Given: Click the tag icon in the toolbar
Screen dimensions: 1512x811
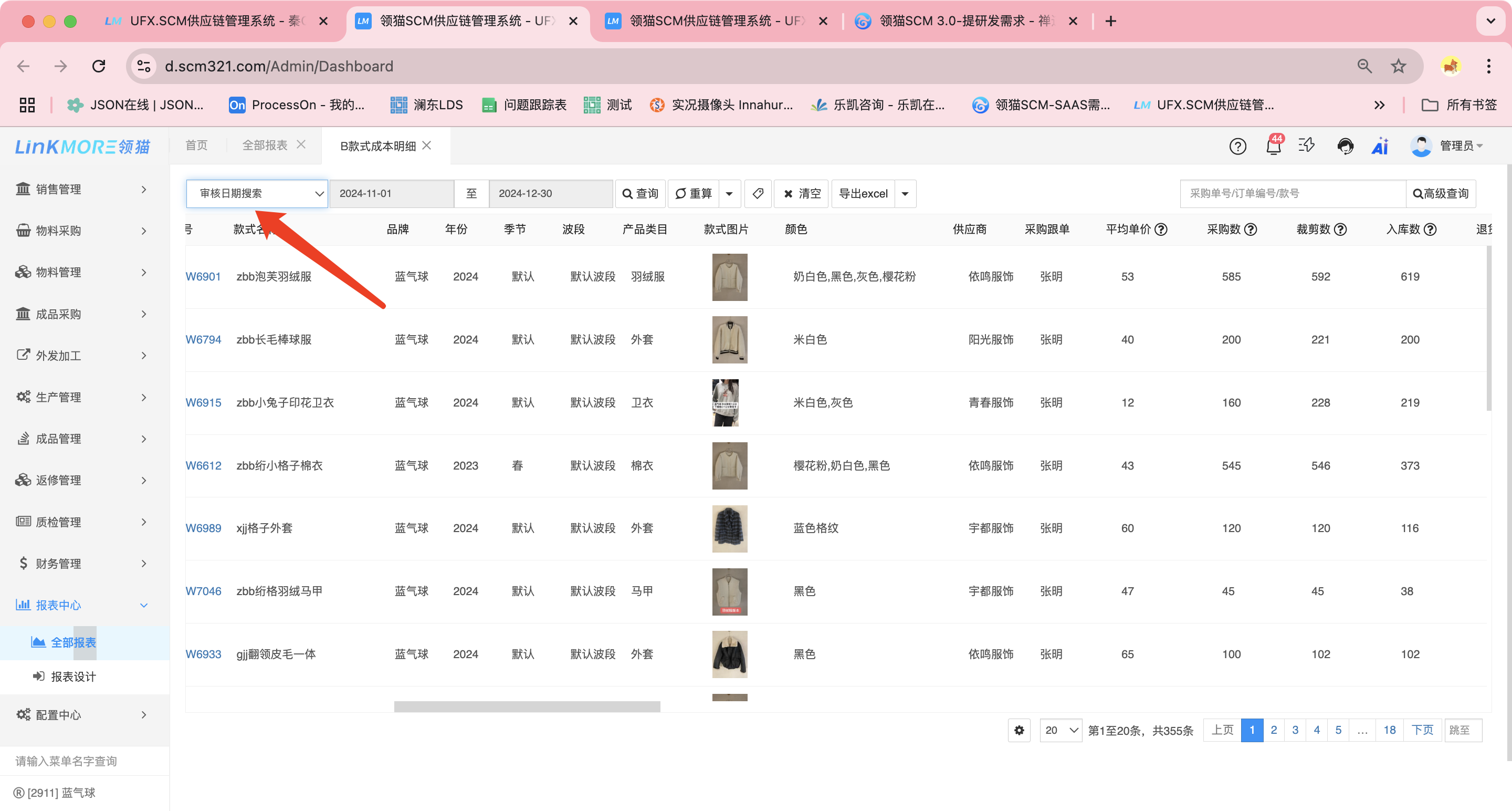Looking at the screenshot, I should pyautogui.click(x=758, y=193).
